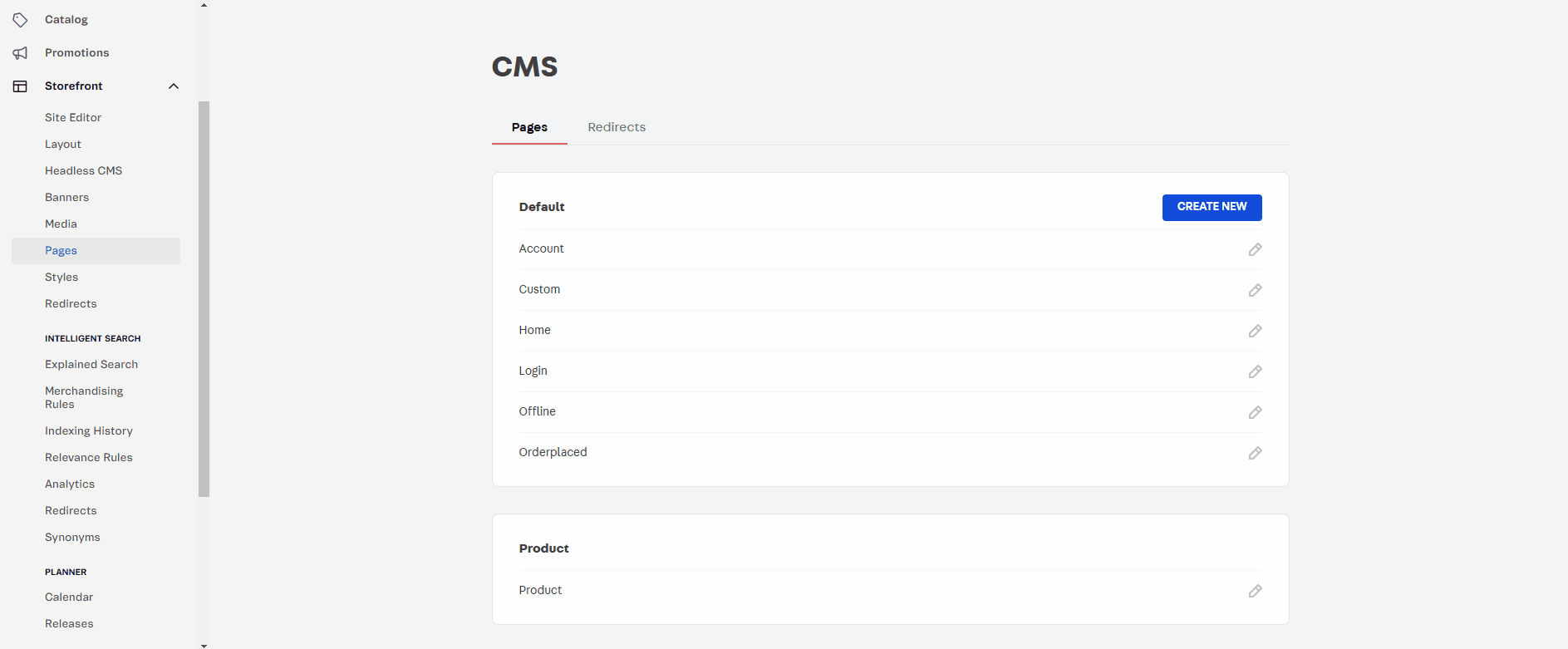
Task: Select the Pages tab
Action: 529,127
